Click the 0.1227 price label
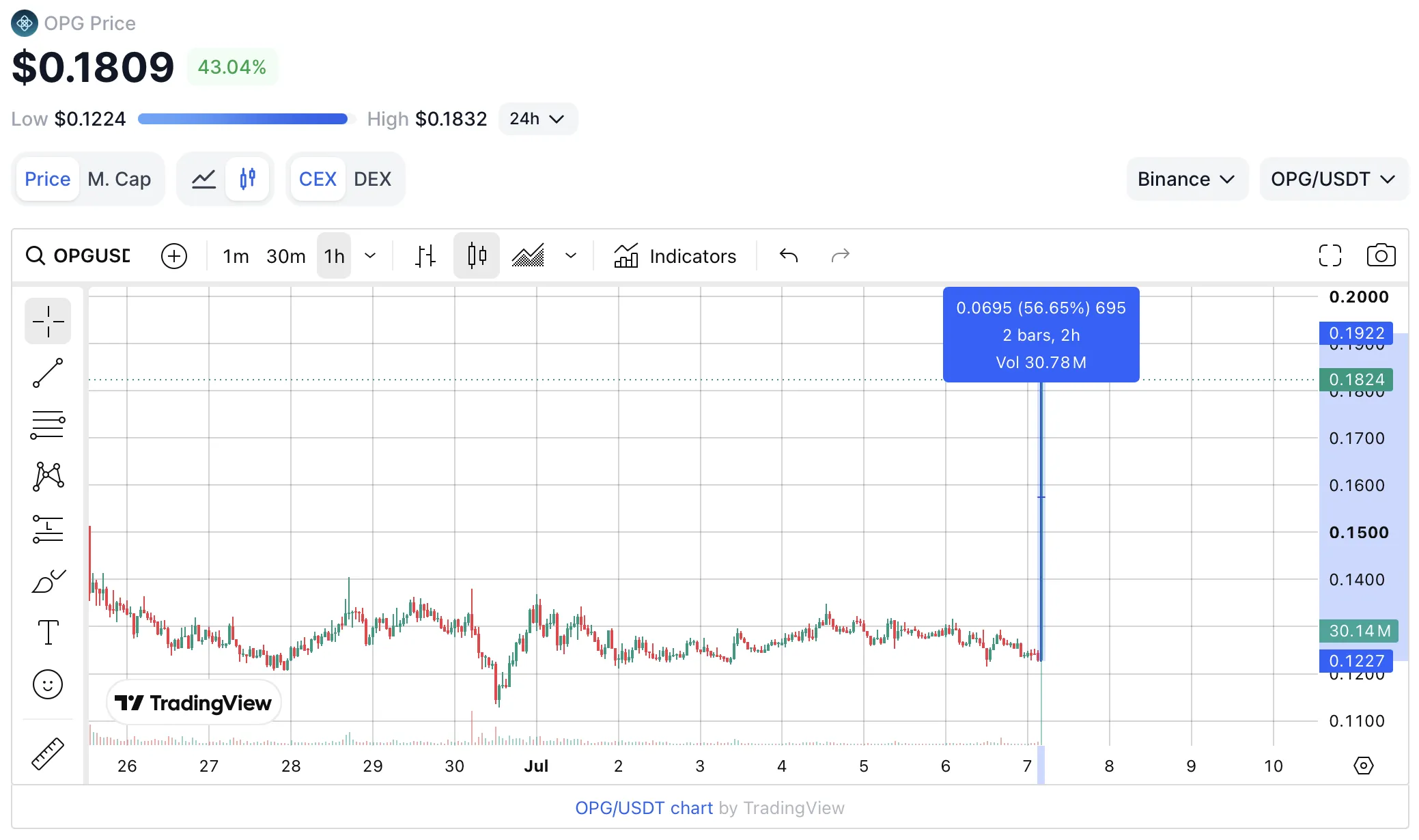1419x840 pixels. coord(1356,661)
